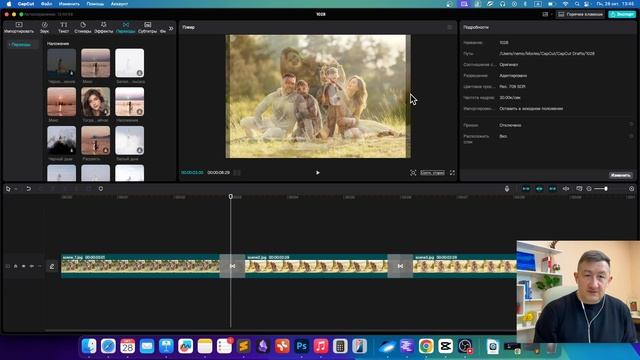Click the info icon beside Прокси row

631,124
